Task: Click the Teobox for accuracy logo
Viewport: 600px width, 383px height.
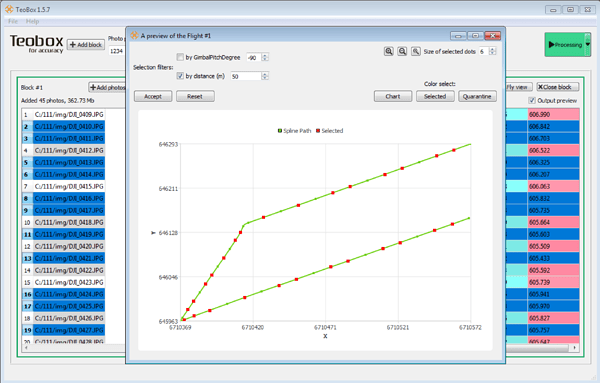Action: 36,44
